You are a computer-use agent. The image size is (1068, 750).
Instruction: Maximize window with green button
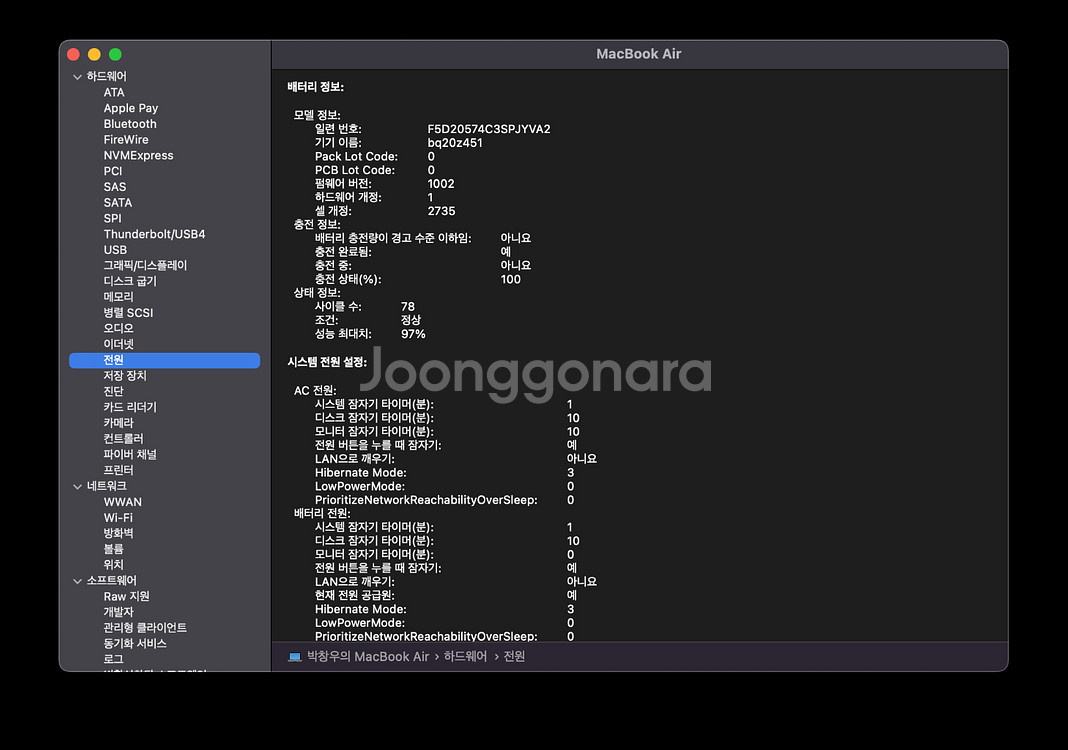pyautogui.click(x=115, y=54)
